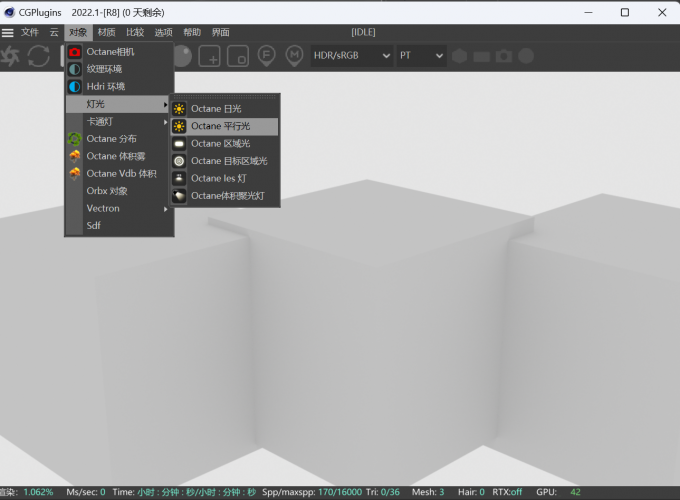Screen dimensions: 680x500
Task: Select Octane体积聚光灯 light
Action: tap(225, 196)
